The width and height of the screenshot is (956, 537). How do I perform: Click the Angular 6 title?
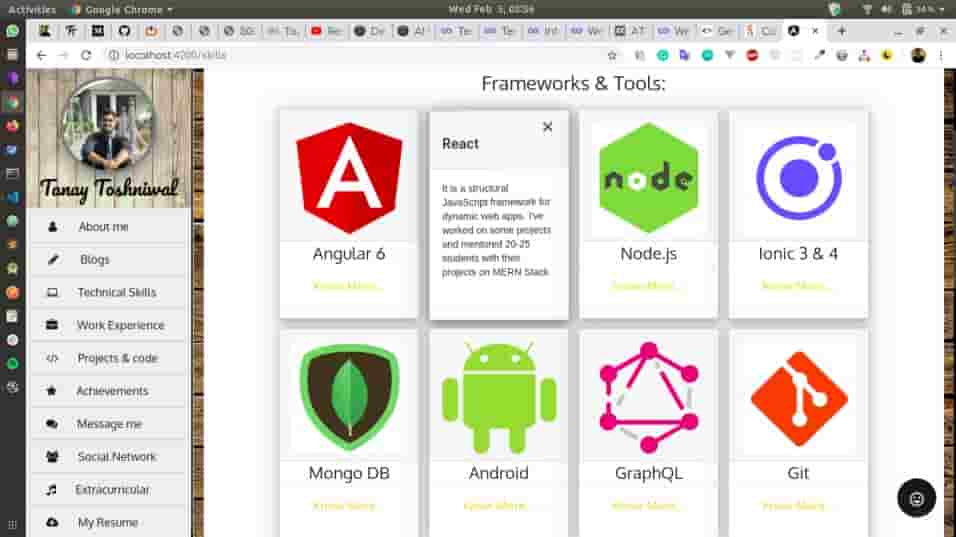point(349,254)
